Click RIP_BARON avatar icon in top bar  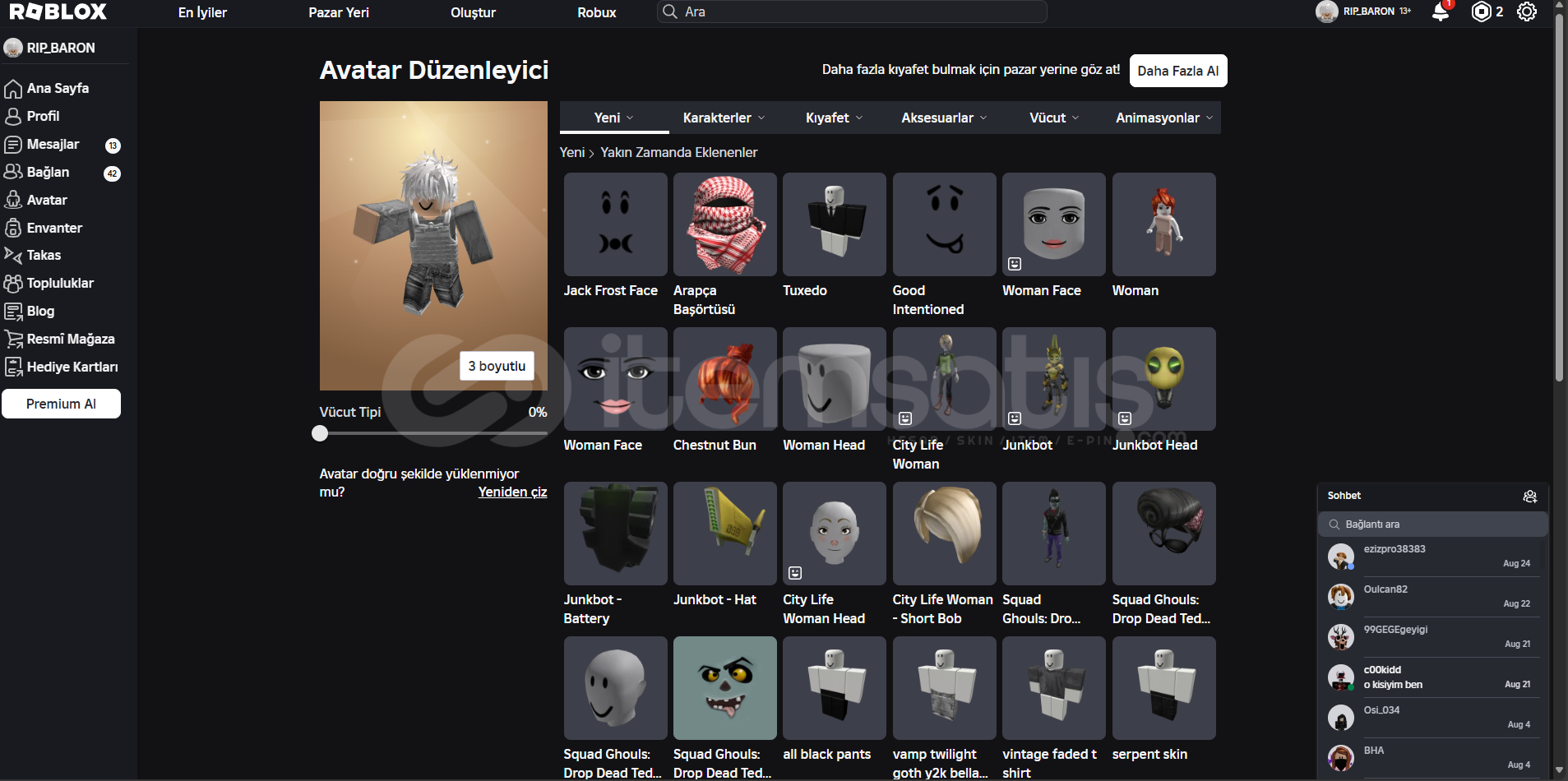[1326, 12]
